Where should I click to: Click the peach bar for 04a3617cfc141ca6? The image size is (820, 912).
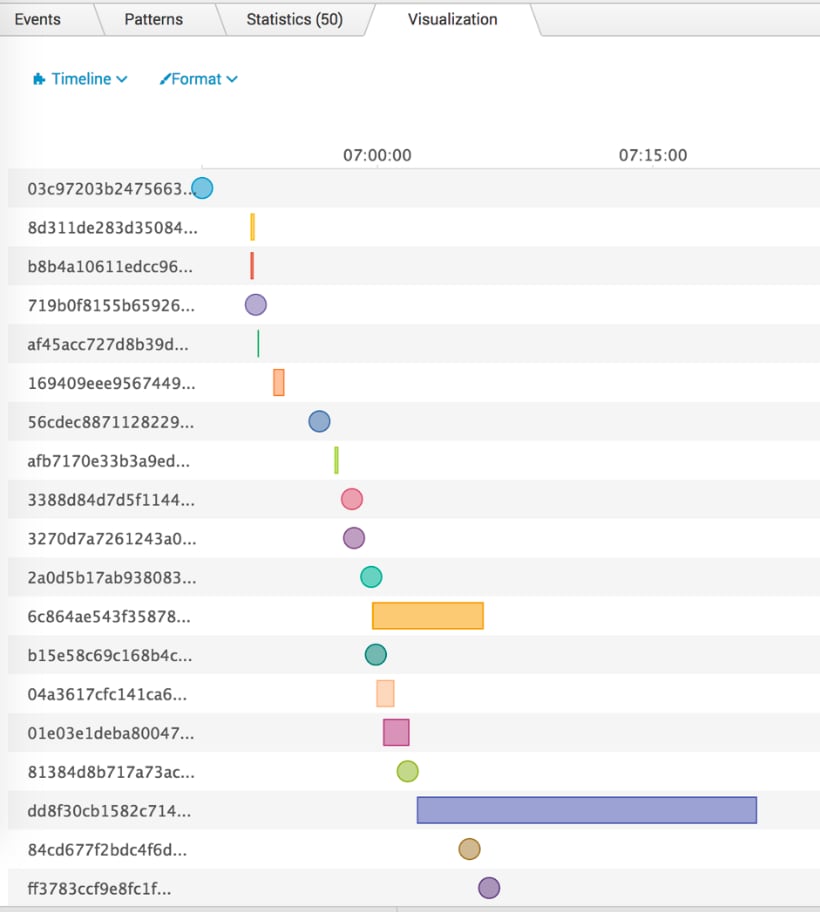coord(385,694)
